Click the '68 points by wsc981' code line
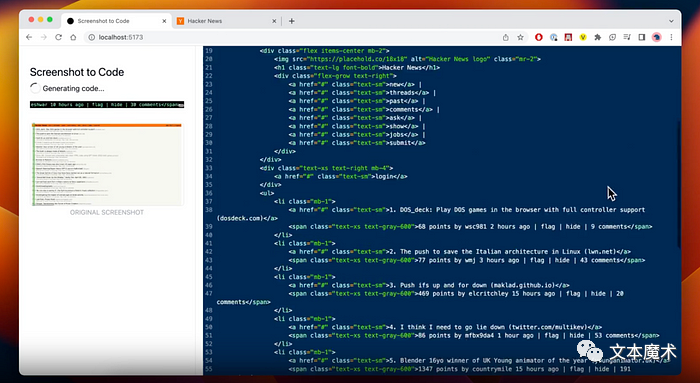This screenshot has width=700, height=383. [470, 227]
